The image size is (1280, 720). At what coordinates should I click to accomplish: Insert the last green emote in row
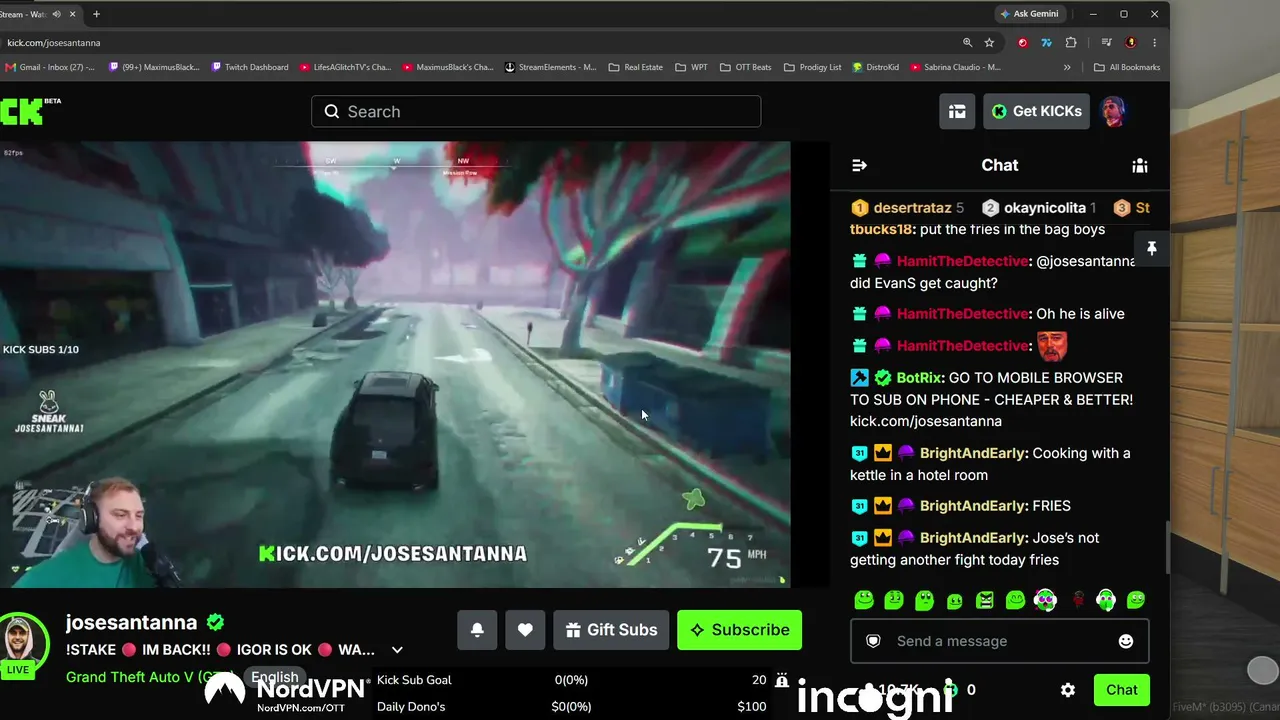coord(1136,600)
